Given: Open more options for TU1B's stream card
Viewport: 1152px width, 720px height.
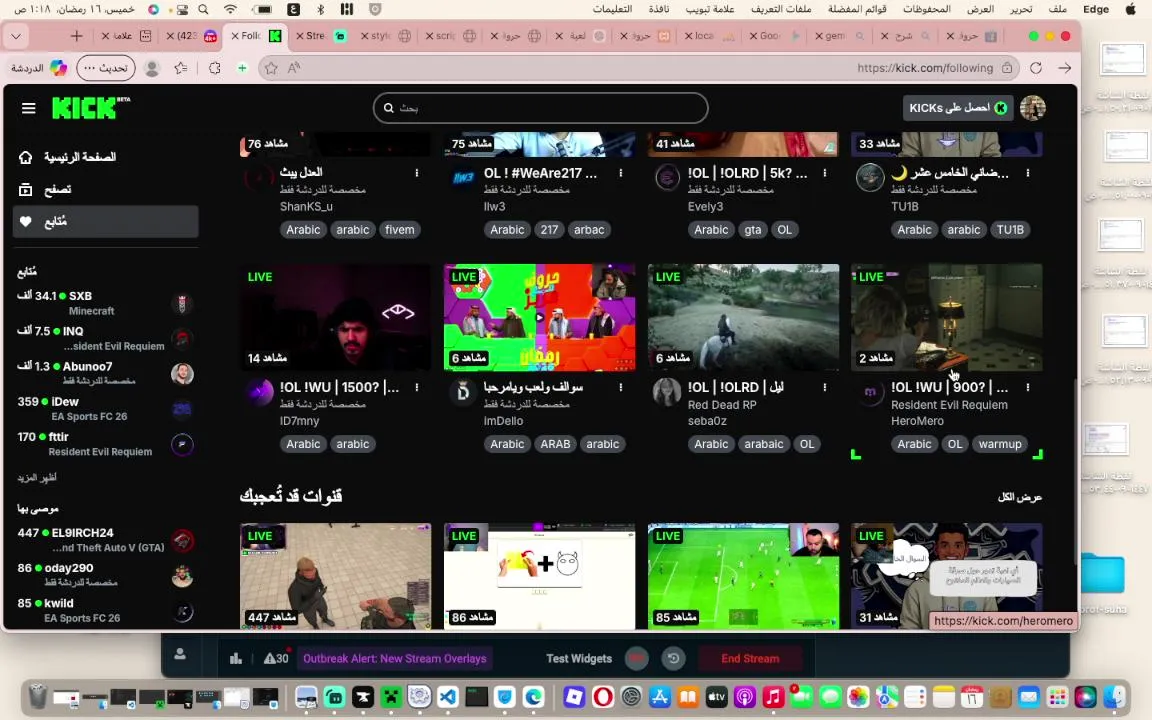Looking at the screenshot, I should (1028, 173).
